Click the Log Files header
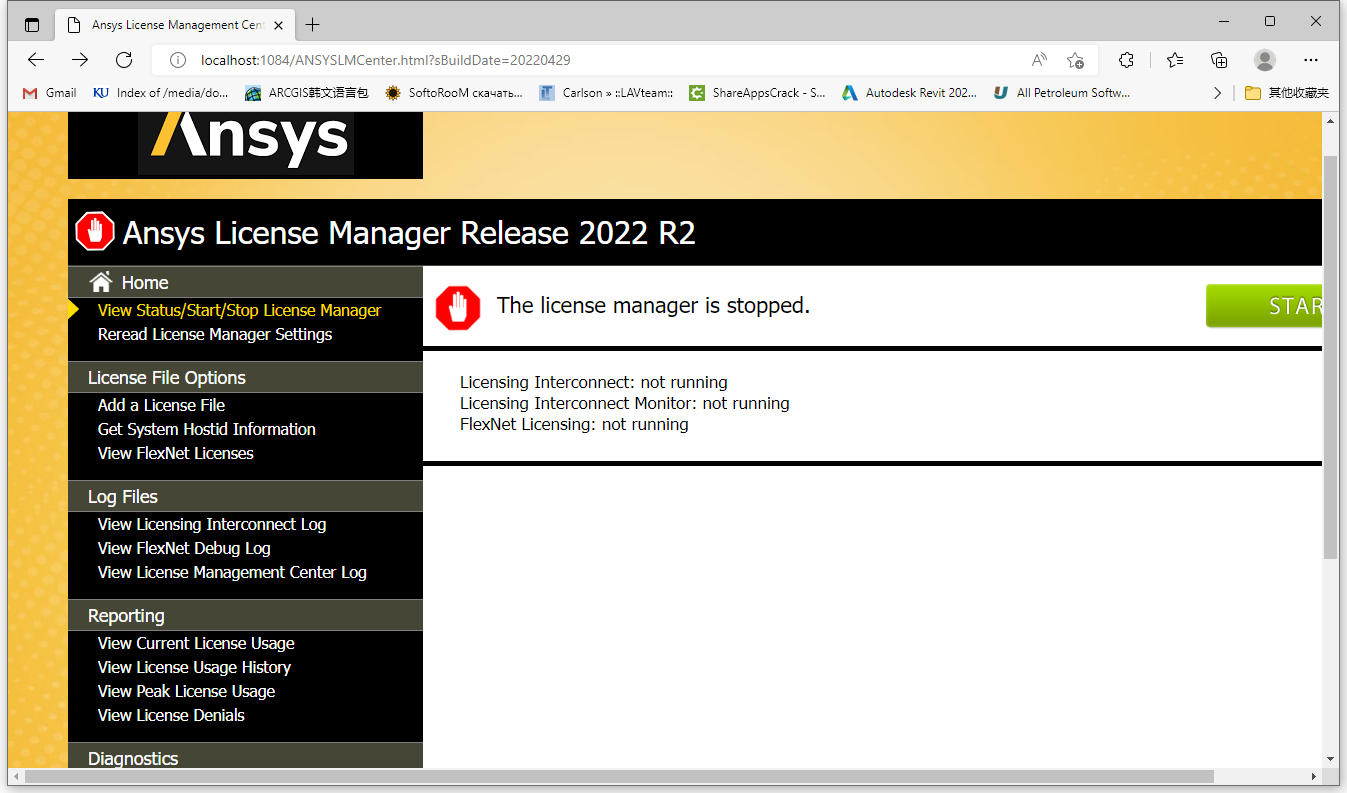Image resolution: width=1347 pixels, height=793 pixels. (245, 496)
